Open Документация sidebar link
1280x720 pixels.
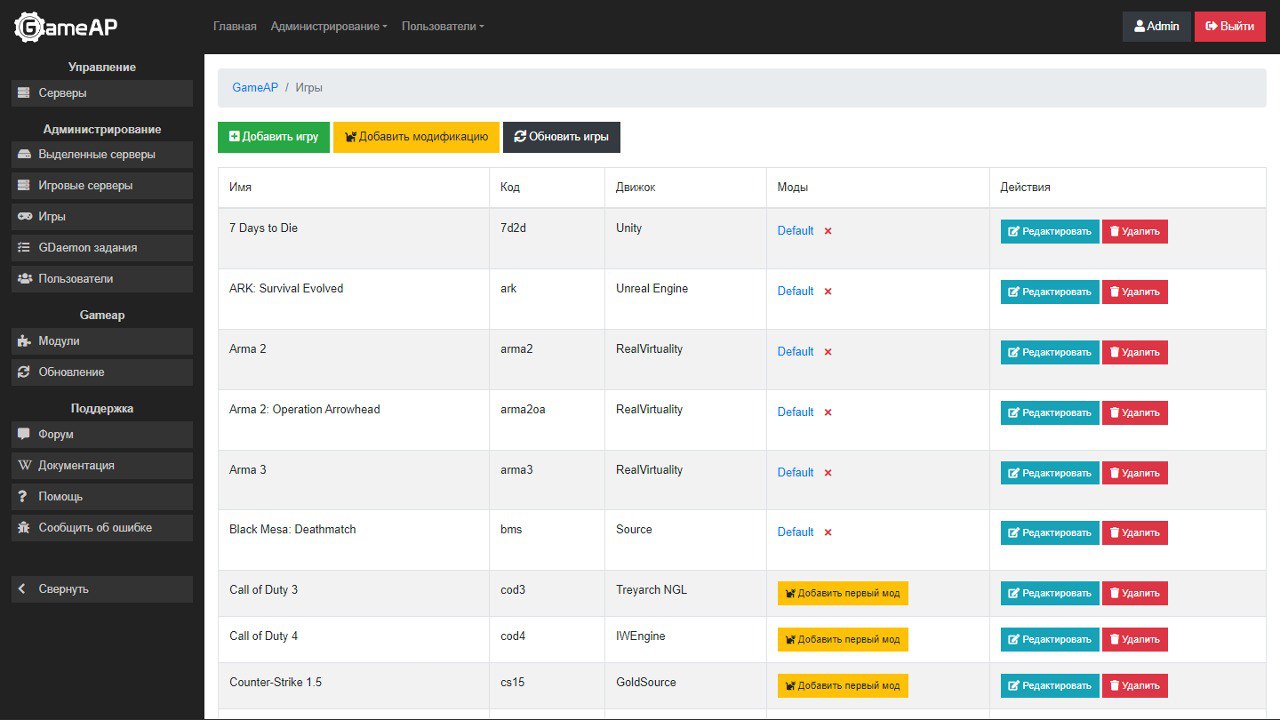pyautogui.click(x=102, y=466)
